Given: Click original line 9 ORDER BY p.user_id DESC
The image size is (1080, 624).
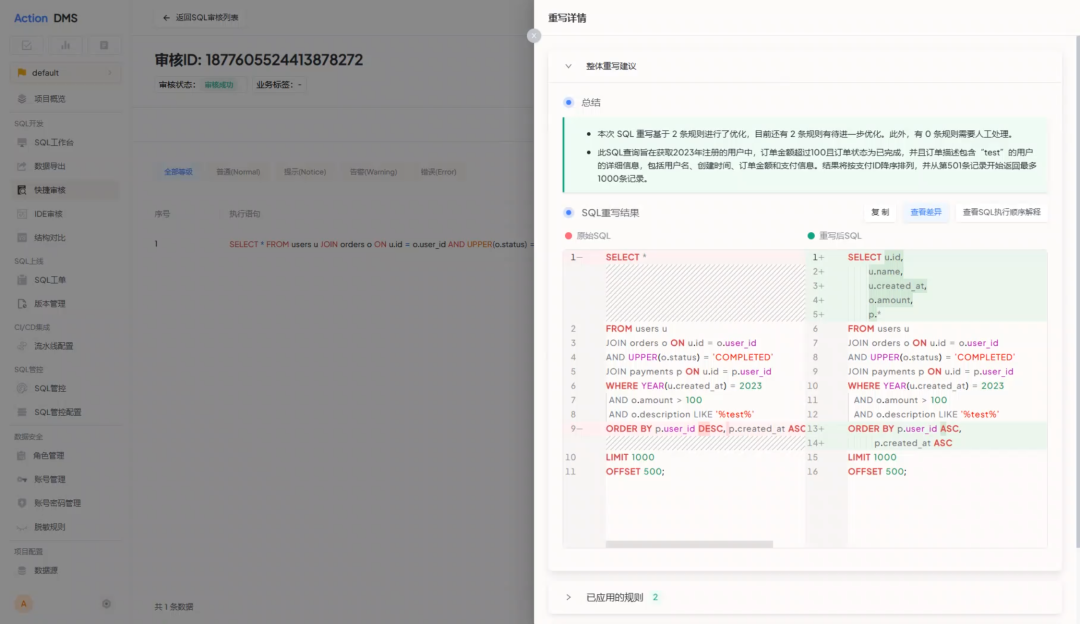Looking at the screenshot, I should [705, 428].
